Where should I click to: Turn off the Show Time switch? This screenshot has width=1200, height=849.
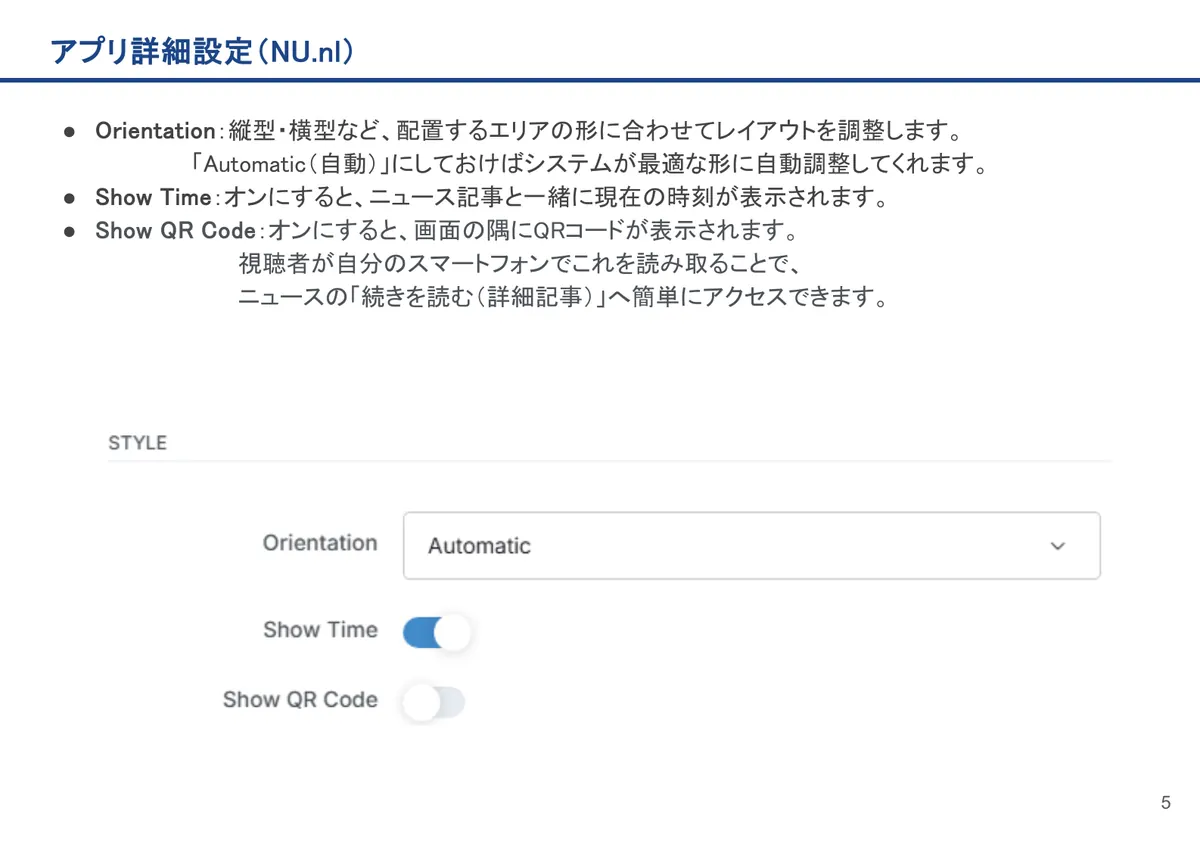point(436,633)
